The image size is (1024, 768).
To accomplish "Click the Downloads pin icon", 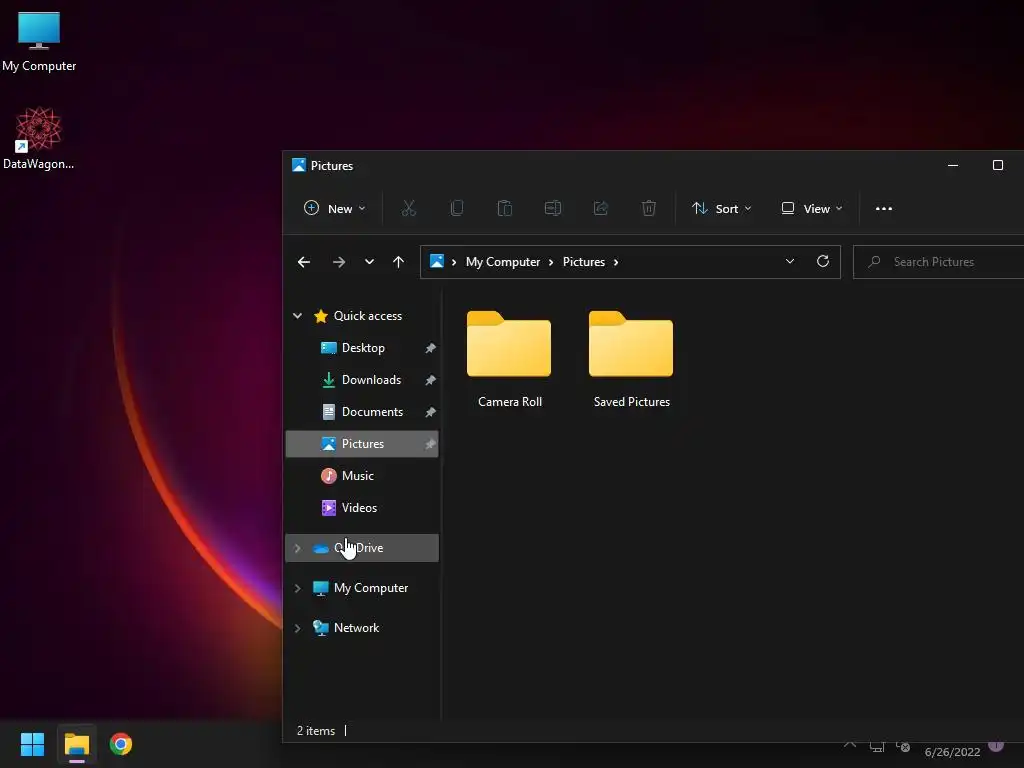I will (x=430, y=380).
